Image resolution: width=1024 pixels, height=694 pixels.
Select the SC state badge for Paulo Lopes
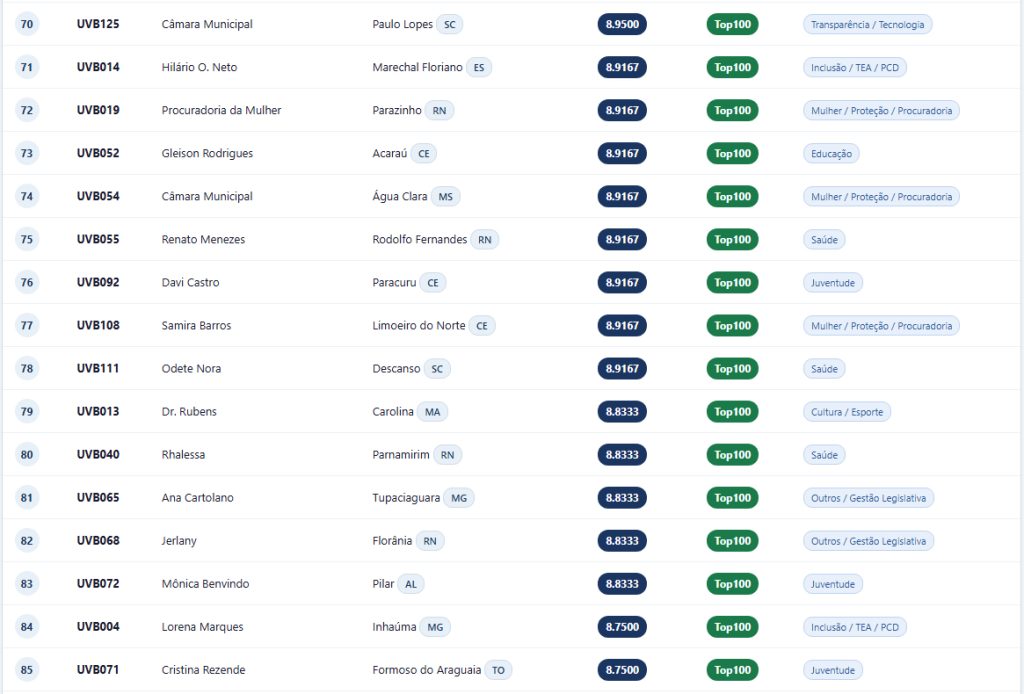tap(449, 24)
